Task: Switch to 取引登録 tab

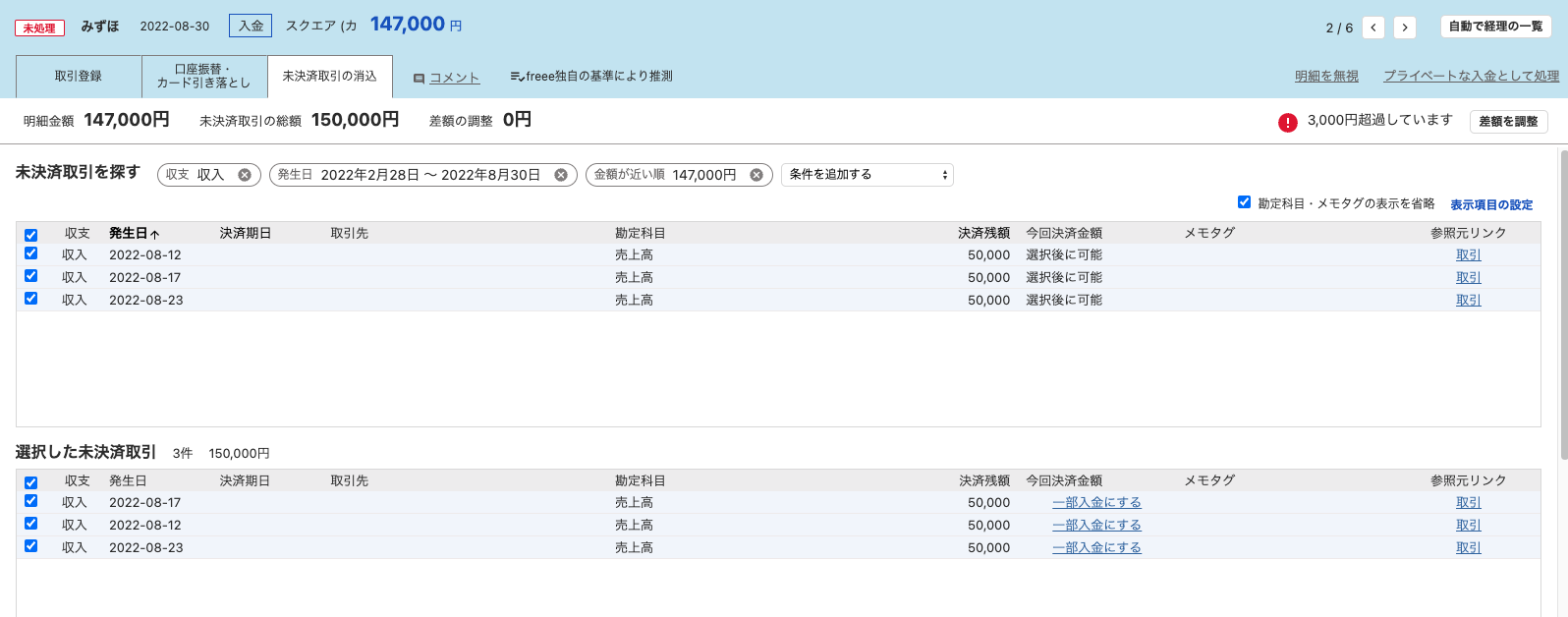Action: click(79, 77)
